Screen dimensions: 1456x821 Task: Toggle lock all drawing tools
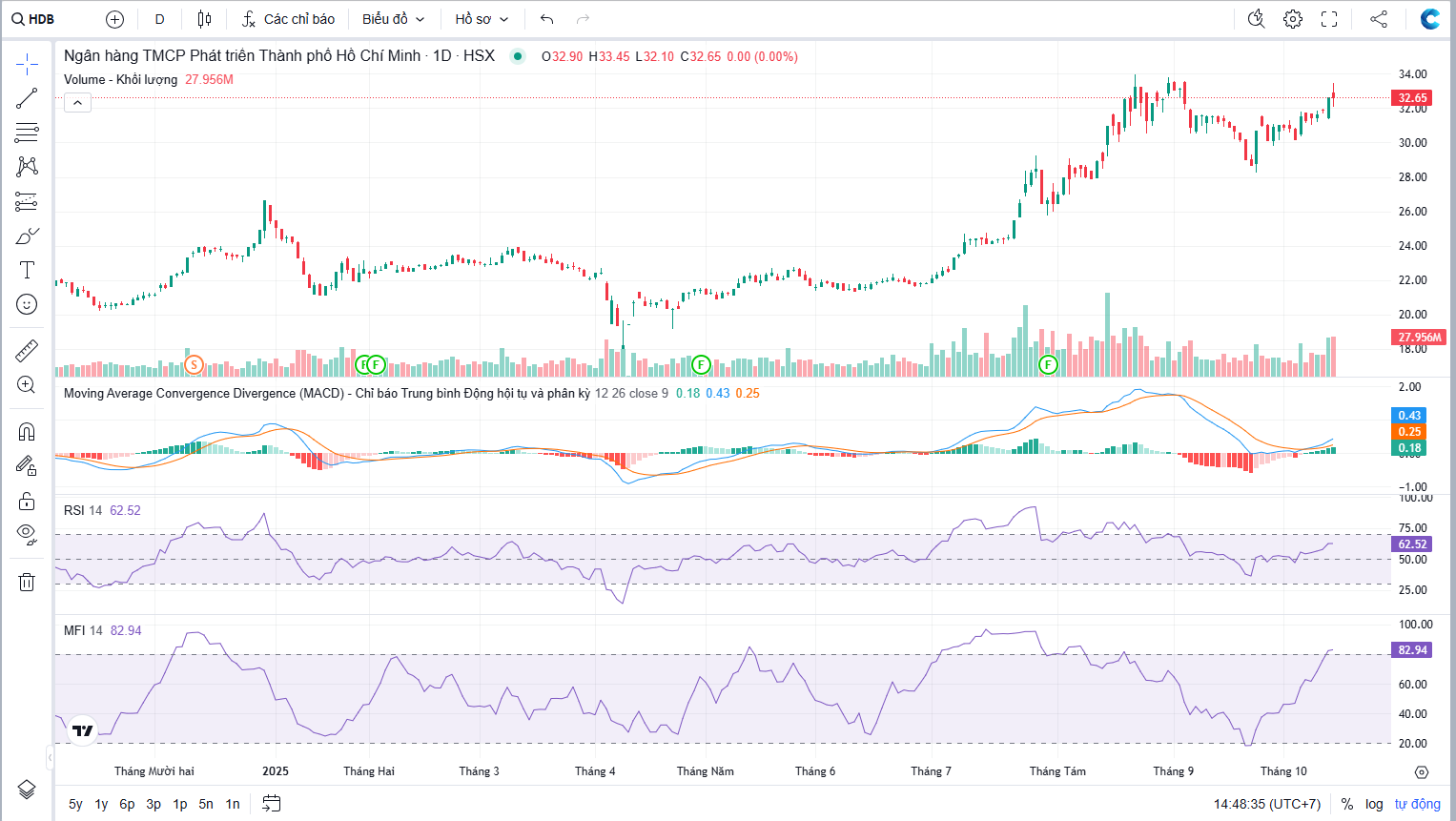coord(27,501)
